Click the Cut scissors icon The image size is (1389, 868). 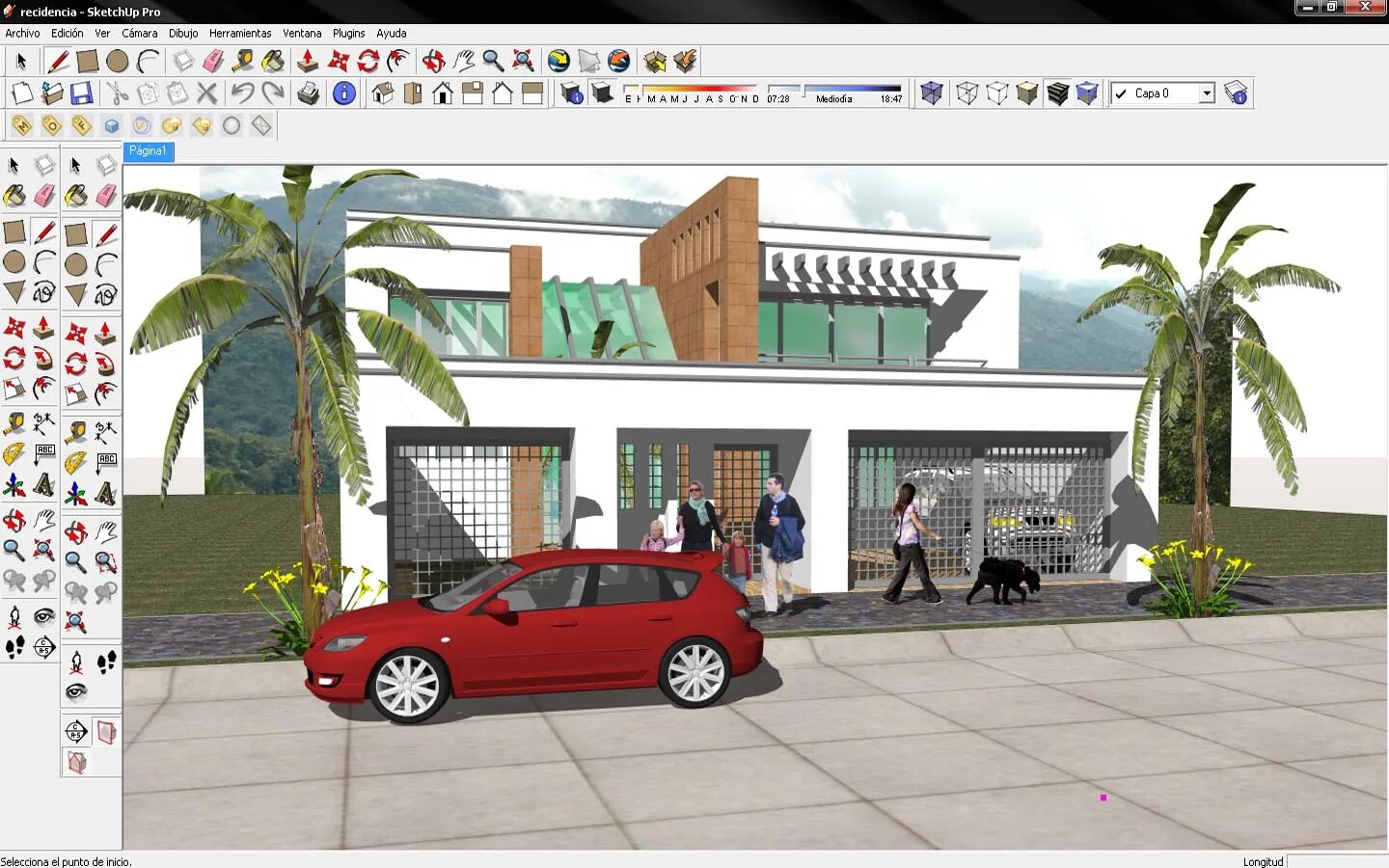(118, 94)
